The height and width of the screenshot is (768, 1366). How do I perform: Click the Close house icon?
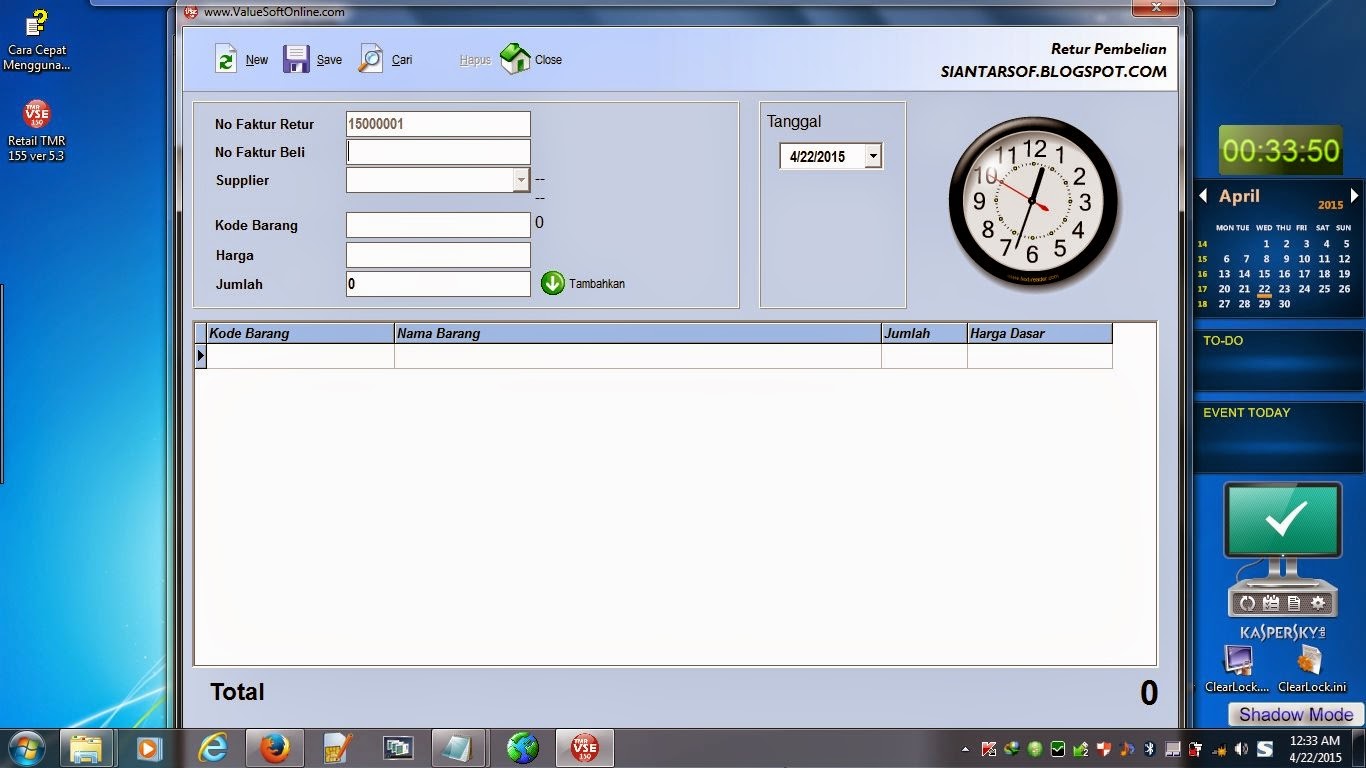click(515, 59)
